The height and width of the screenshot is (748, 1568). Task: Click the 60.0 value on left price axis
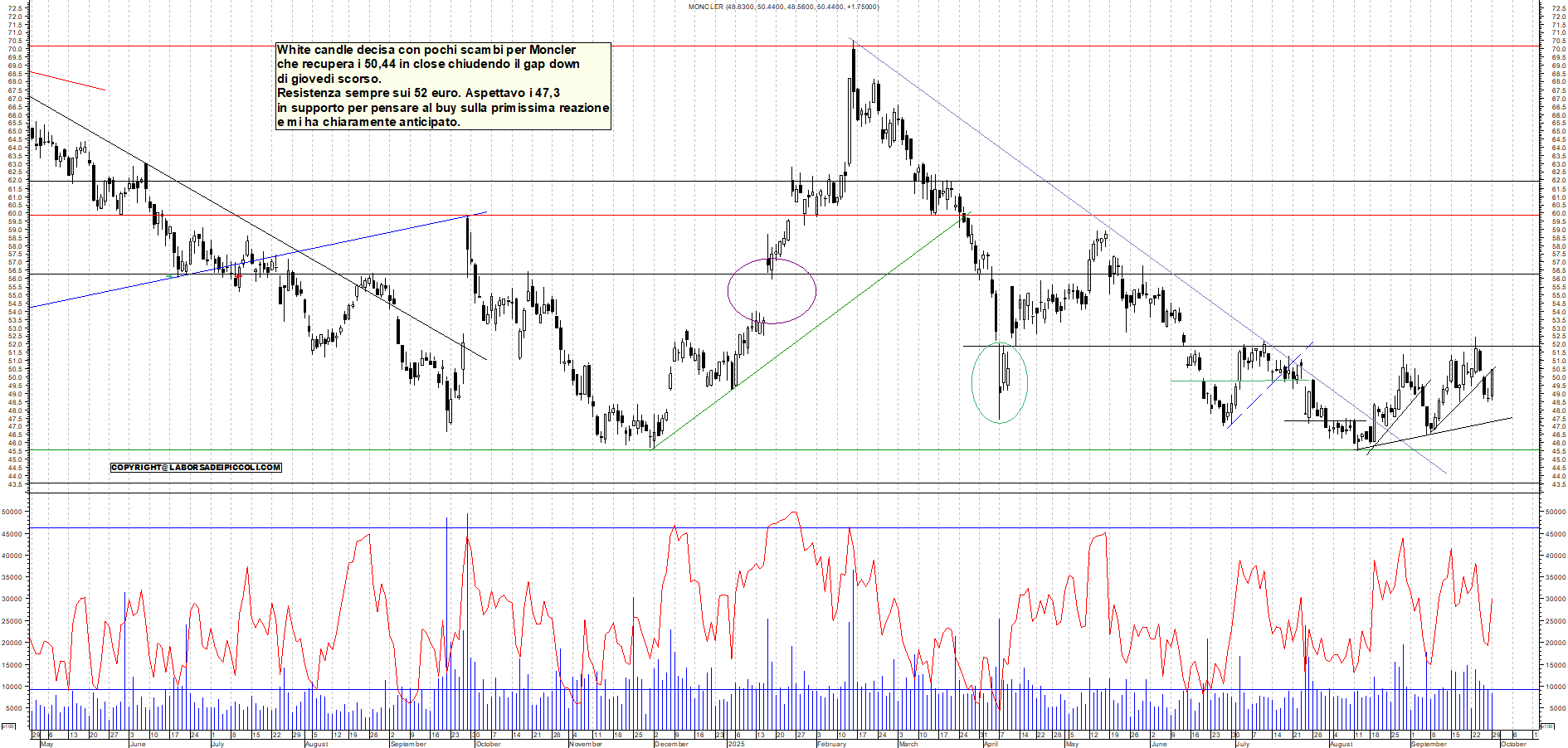(x=14, y=214)
